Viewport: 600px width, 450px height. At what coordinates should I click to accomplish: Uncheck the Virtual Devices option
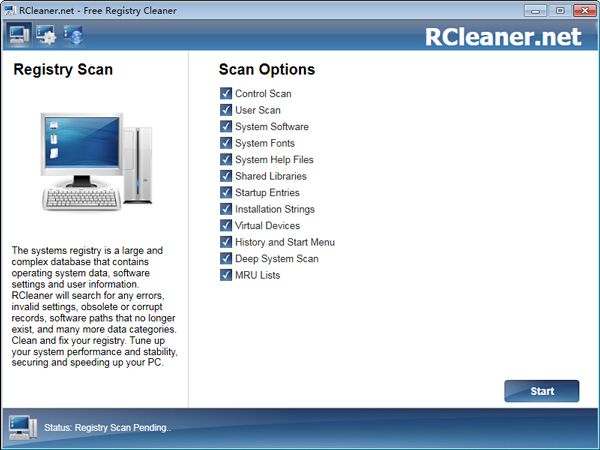pos(226,225)
